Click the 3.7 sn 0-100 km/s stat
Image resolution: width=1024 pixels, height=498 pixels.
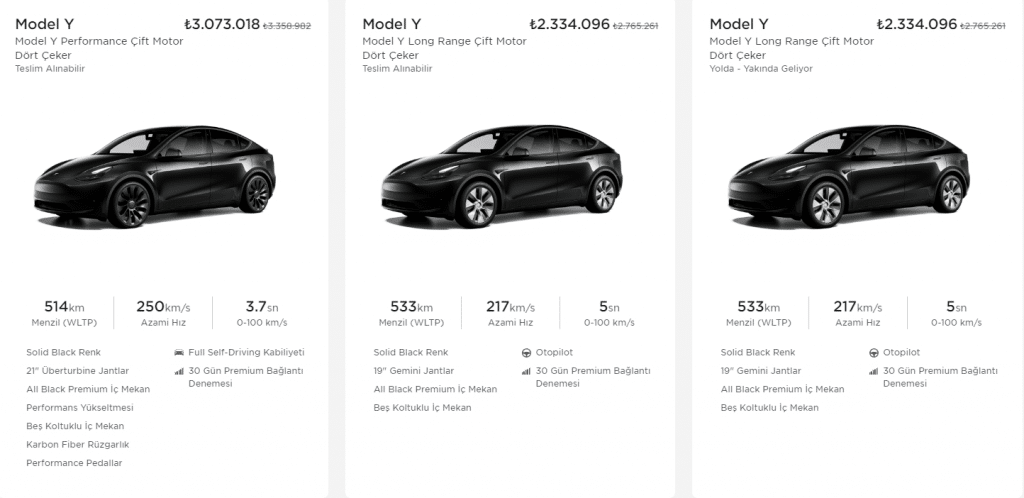tap(262, 313)
